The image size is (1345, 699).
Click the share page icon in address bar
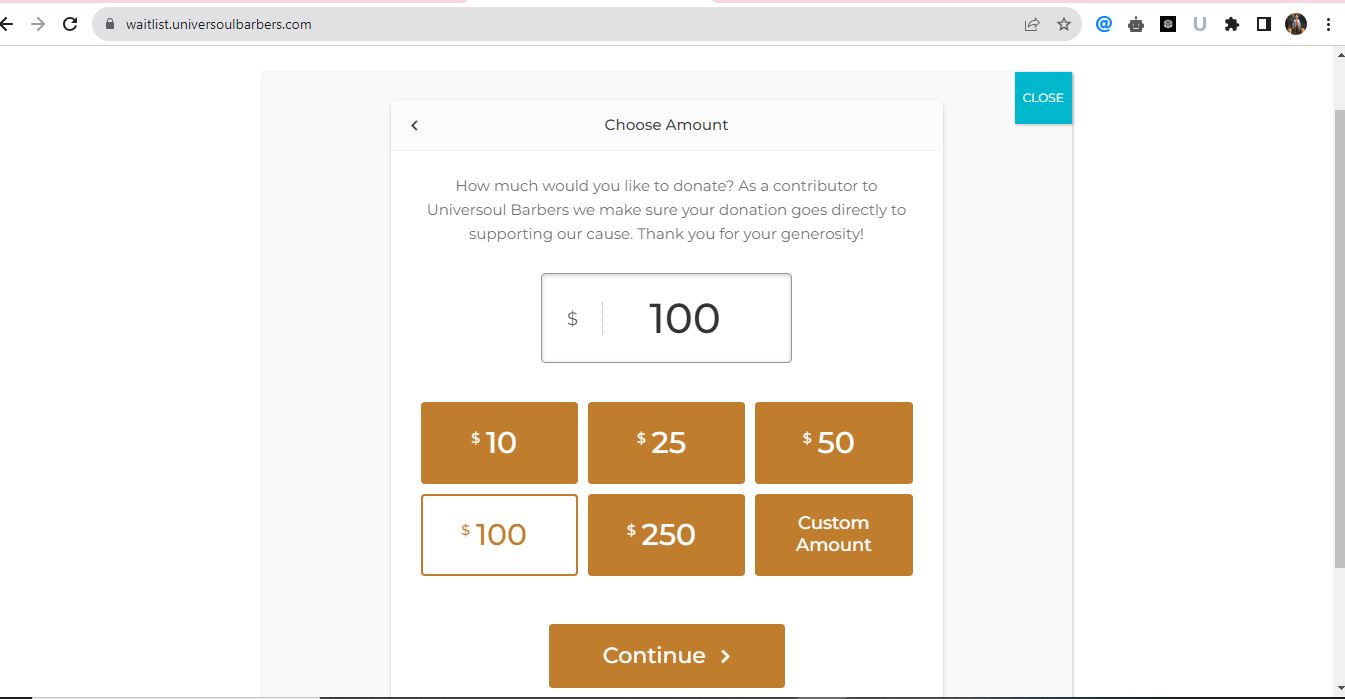pos(1032,24)
